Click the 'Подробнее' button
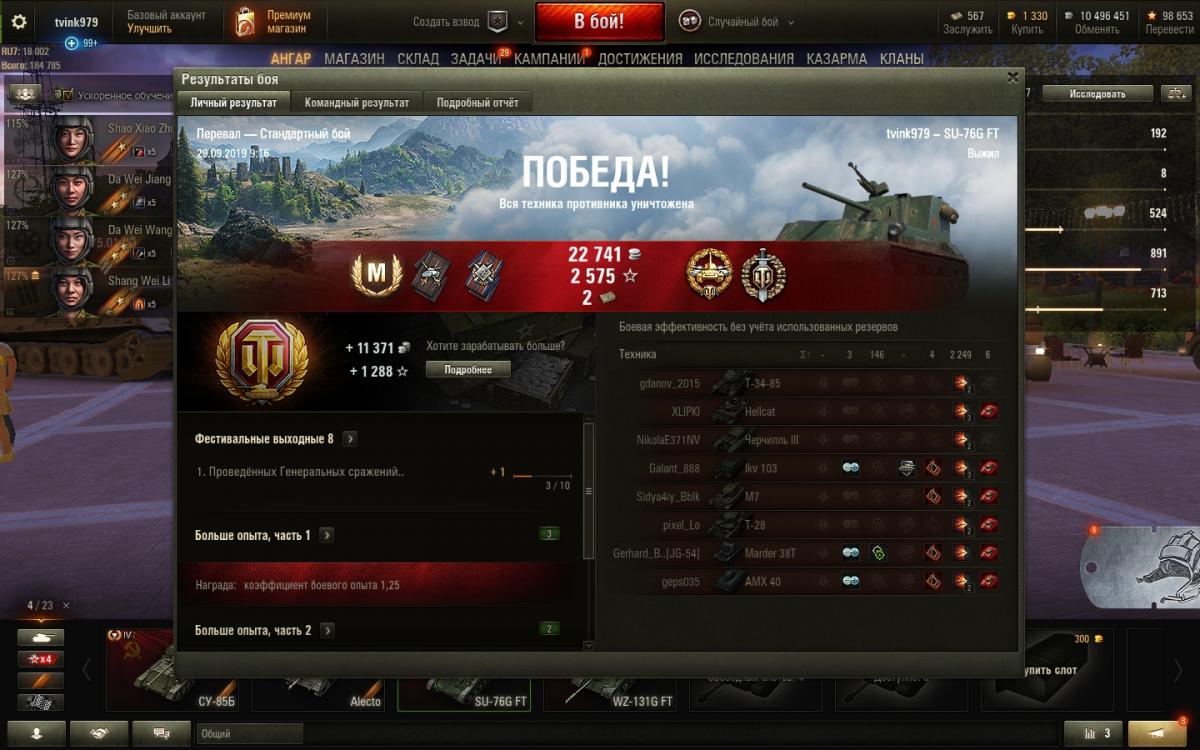Image resolution: width=1200 pixels, height=750 pixels. point(468,369)
